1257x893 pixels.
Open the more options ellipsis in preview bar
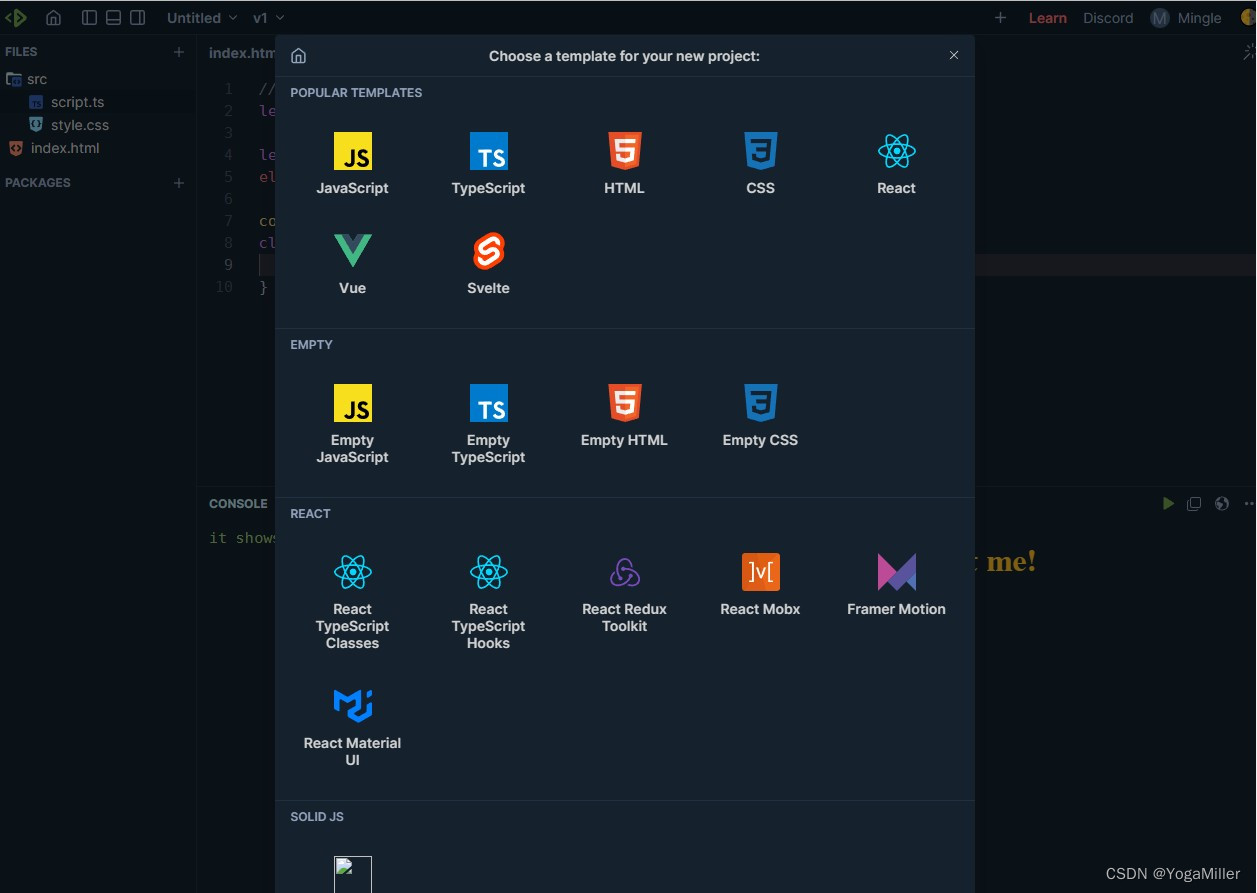[1247, 504]
